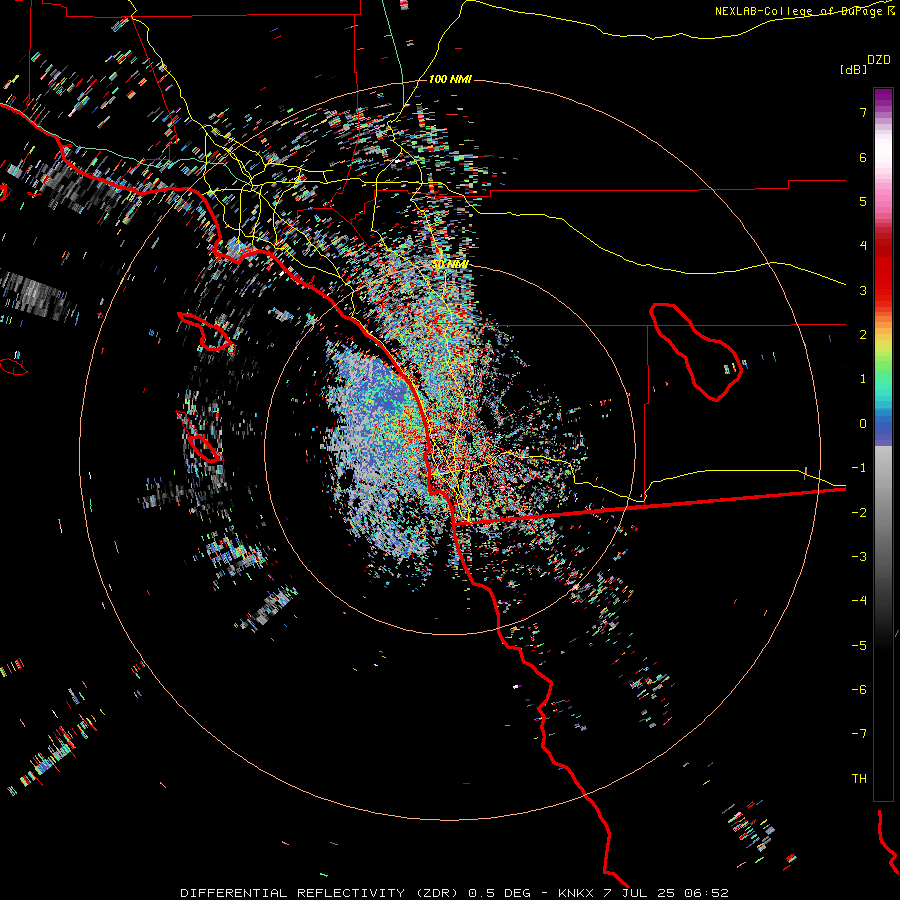The width and height of the screenshot is (900, 900).
Task: Click the 5 value on the scale
Action: click(x=863, y=201)
